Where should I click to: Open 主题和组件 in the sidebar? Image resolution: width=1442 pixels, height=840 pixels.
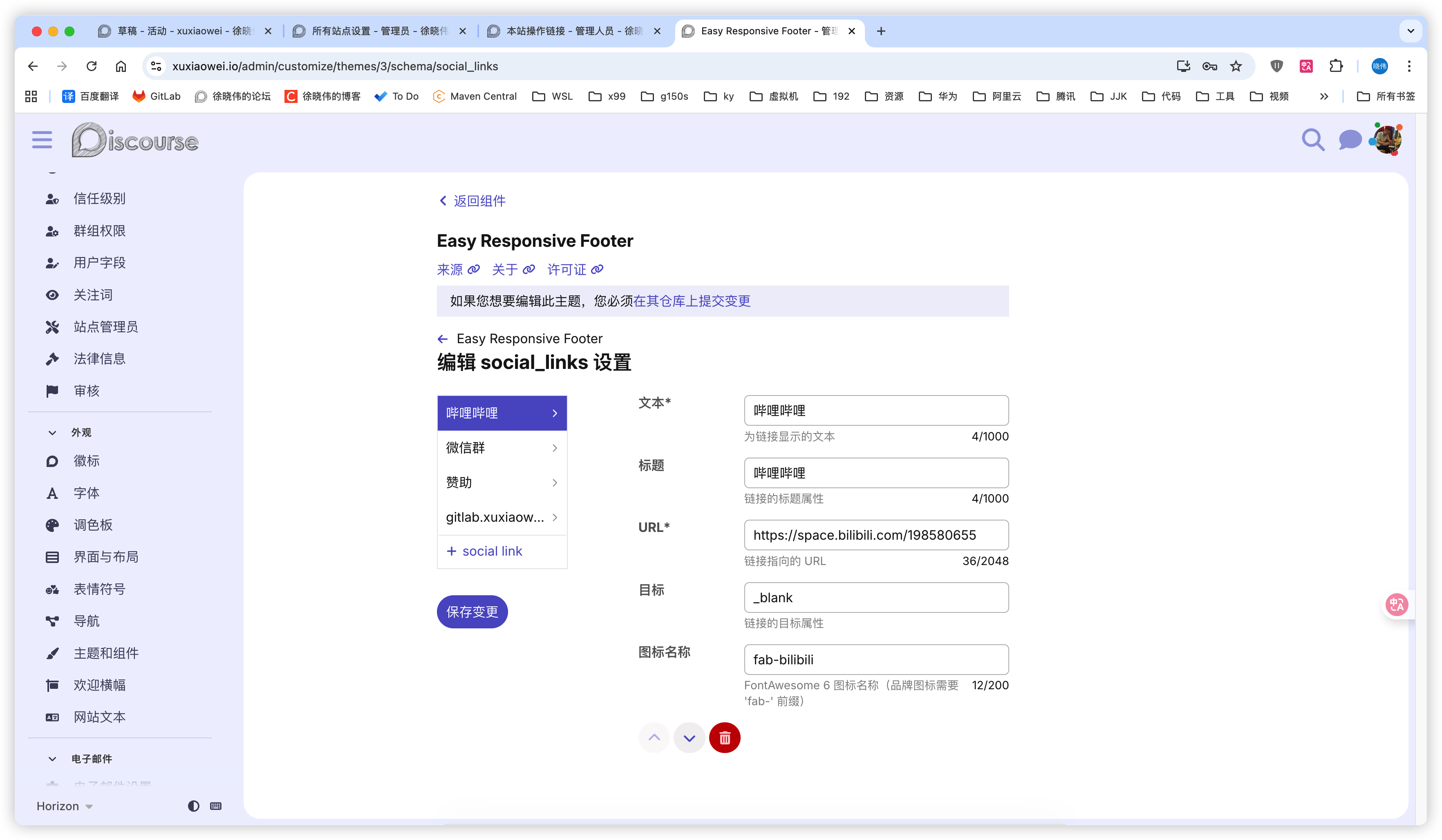(x=106, y=653)
